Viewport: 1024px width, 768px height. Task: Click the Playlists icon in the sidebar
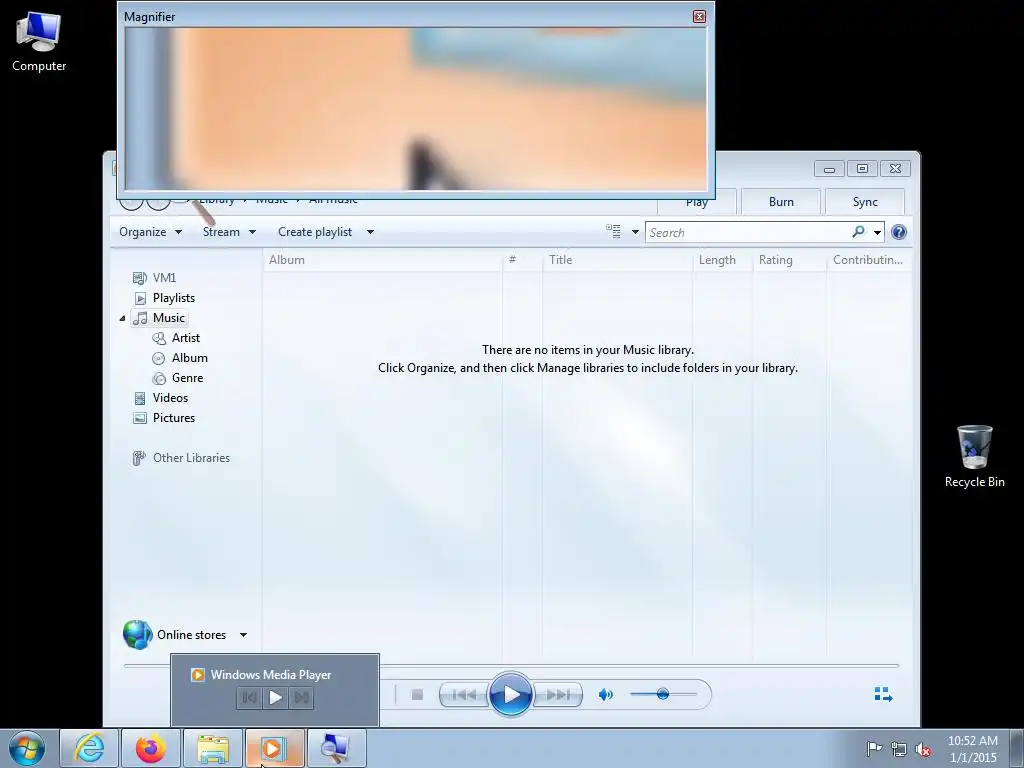pos(140,298)
